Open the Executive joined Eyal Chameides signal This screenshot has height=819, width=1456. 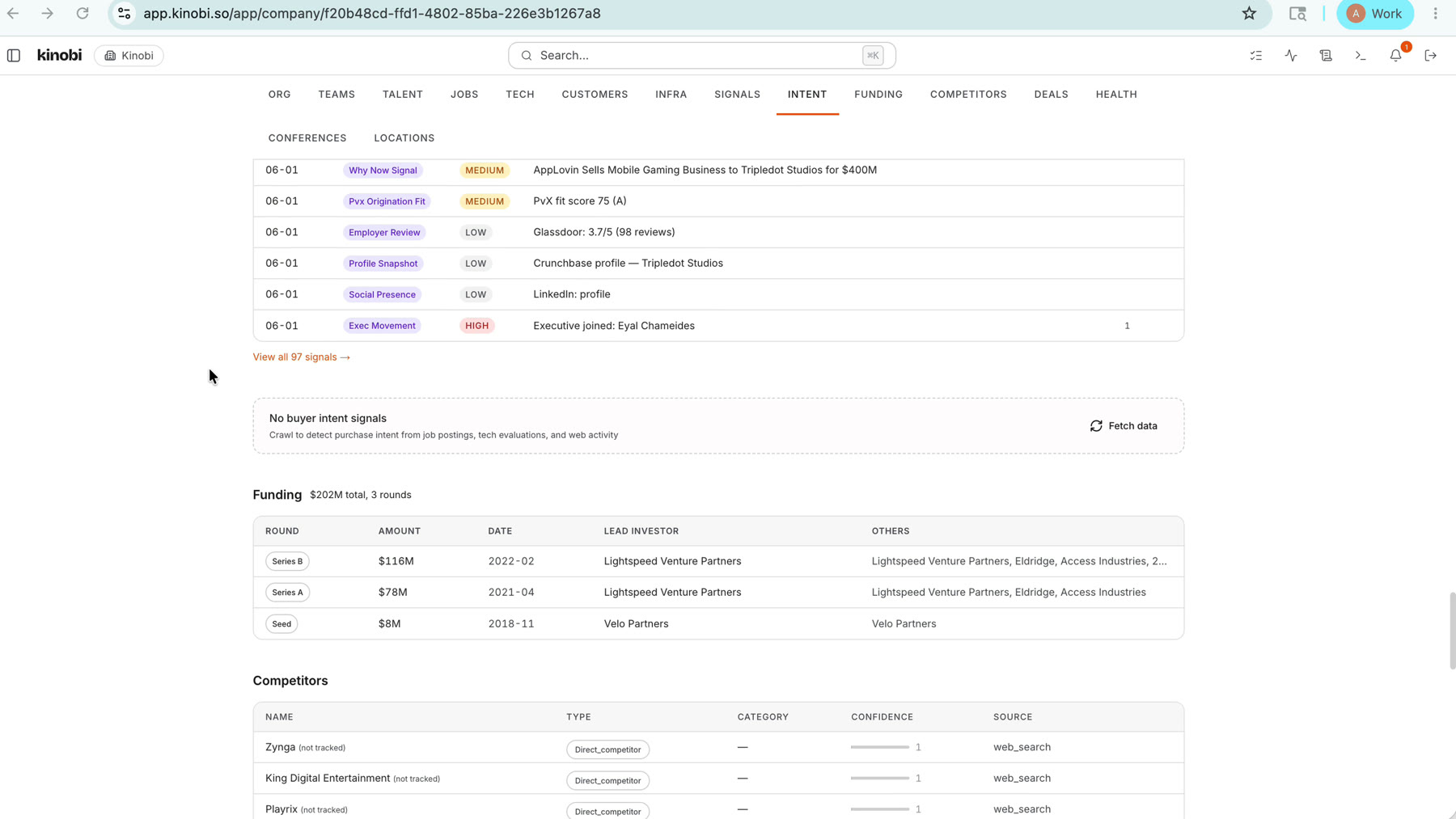[614, 326]
